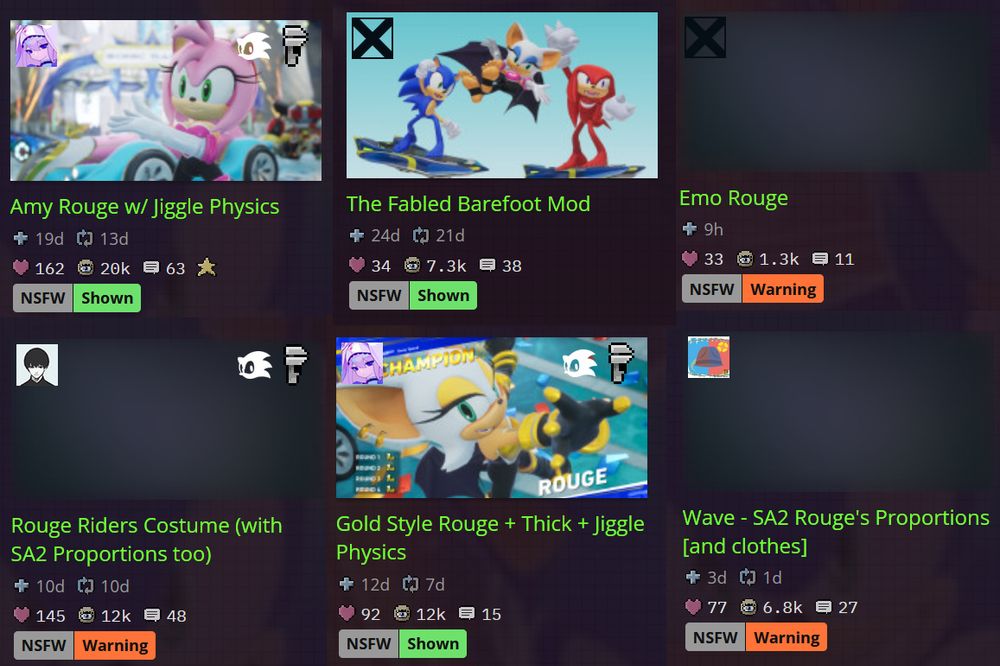Click the comments icon beside 38
1000x666 pixels.
pos(487,265)
